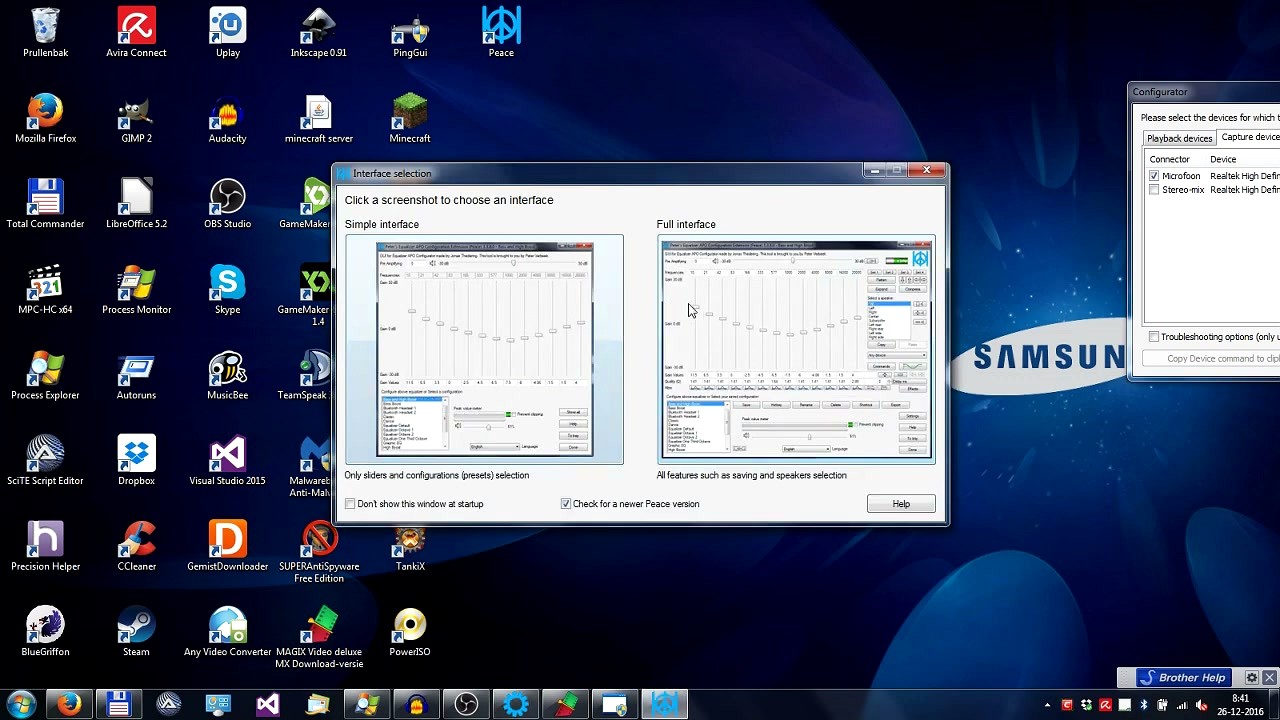Expand hidden icons in the system tray
The width and height of the screenshot is (1280, 720).
point(1046,705)
